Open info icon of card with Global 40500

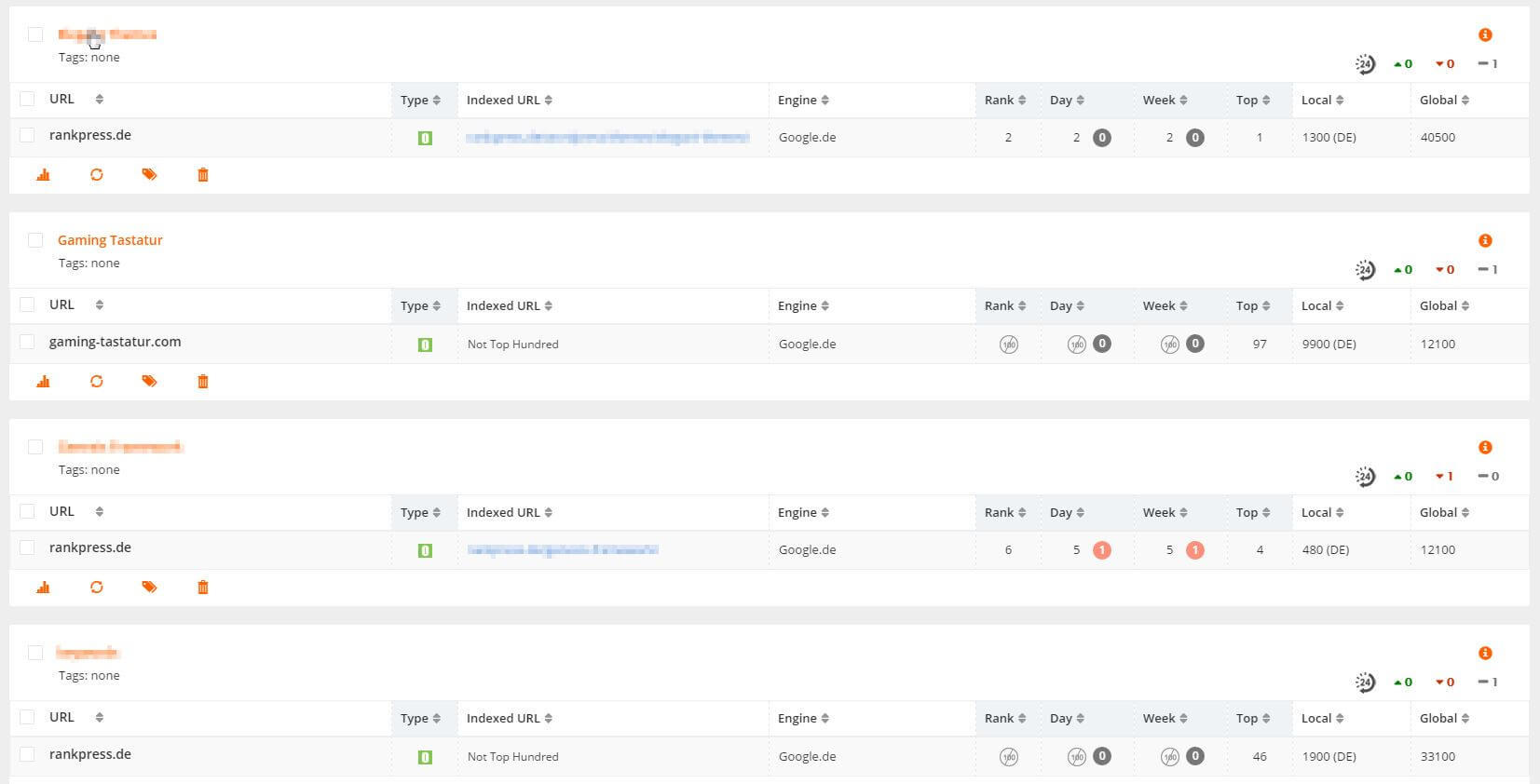coord(1485,34)
